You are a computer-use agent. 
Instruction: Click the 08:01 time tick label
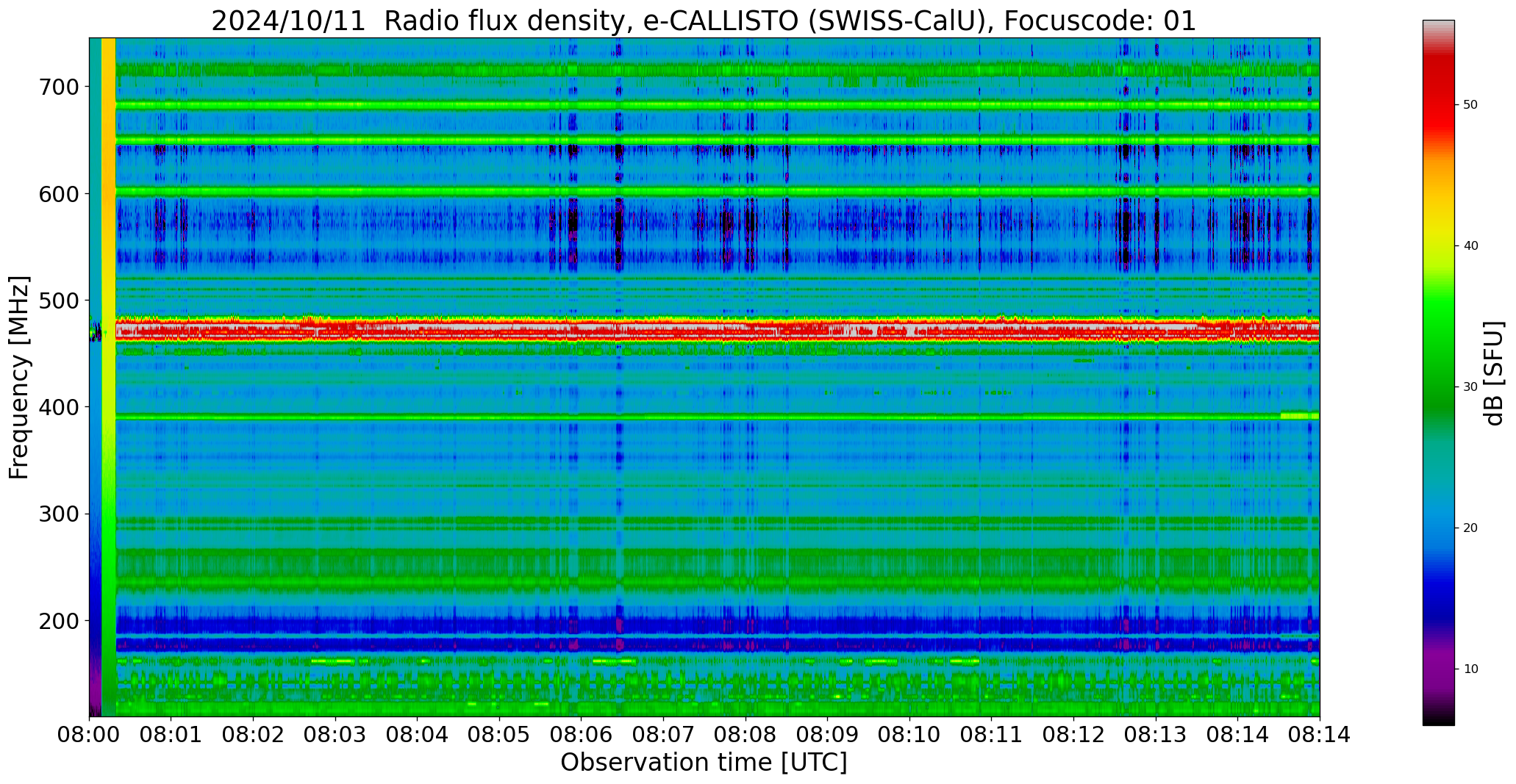(171, 736)
